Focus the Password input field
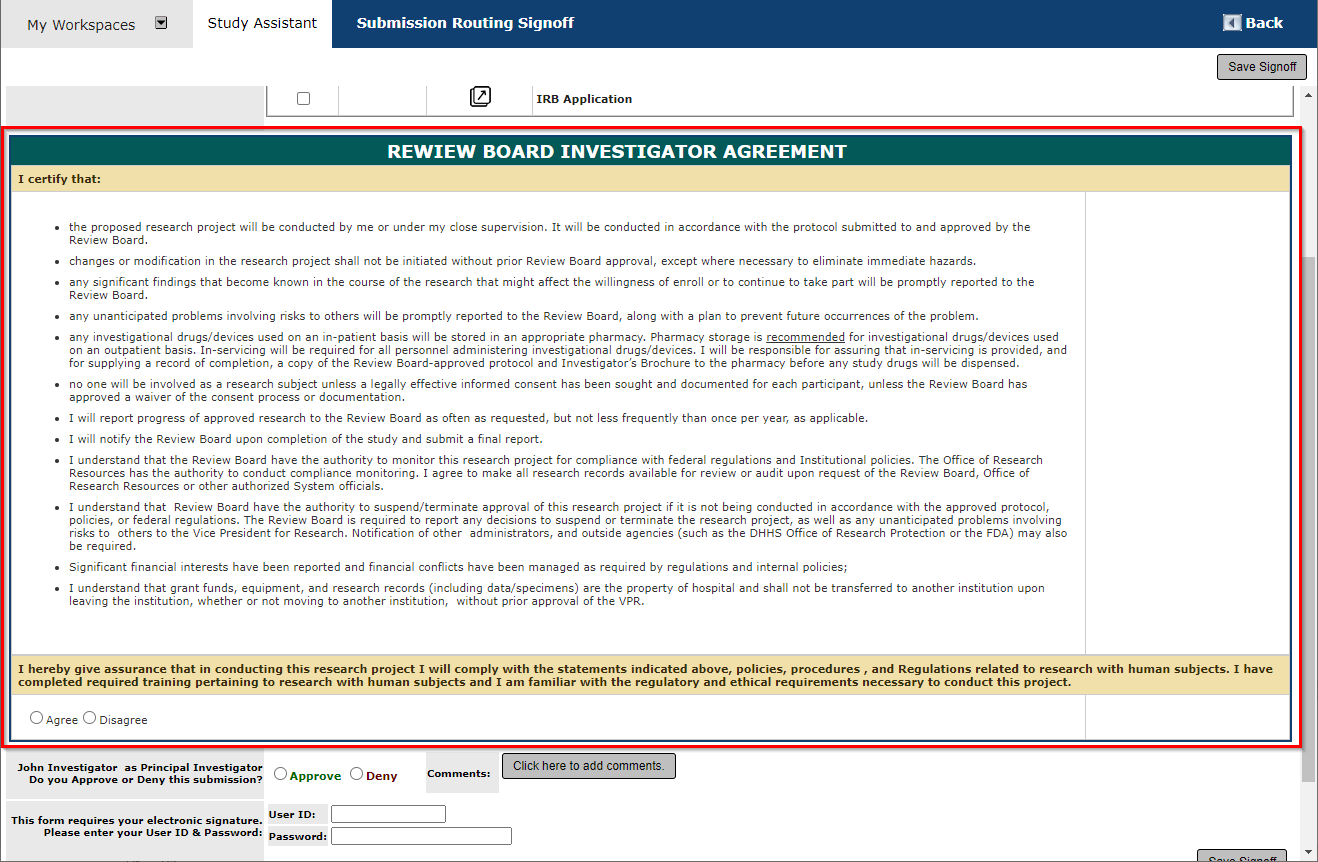Viewport: 1318px width, 862px height. 421,836
